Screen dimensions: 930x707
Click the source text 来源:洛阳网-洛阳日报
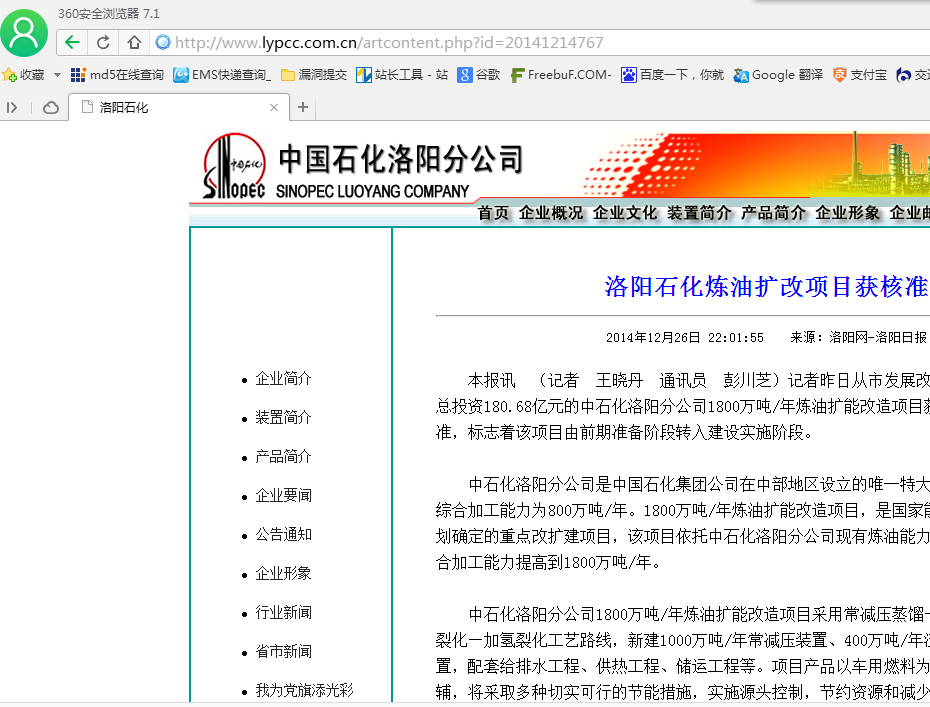point(858,337)
